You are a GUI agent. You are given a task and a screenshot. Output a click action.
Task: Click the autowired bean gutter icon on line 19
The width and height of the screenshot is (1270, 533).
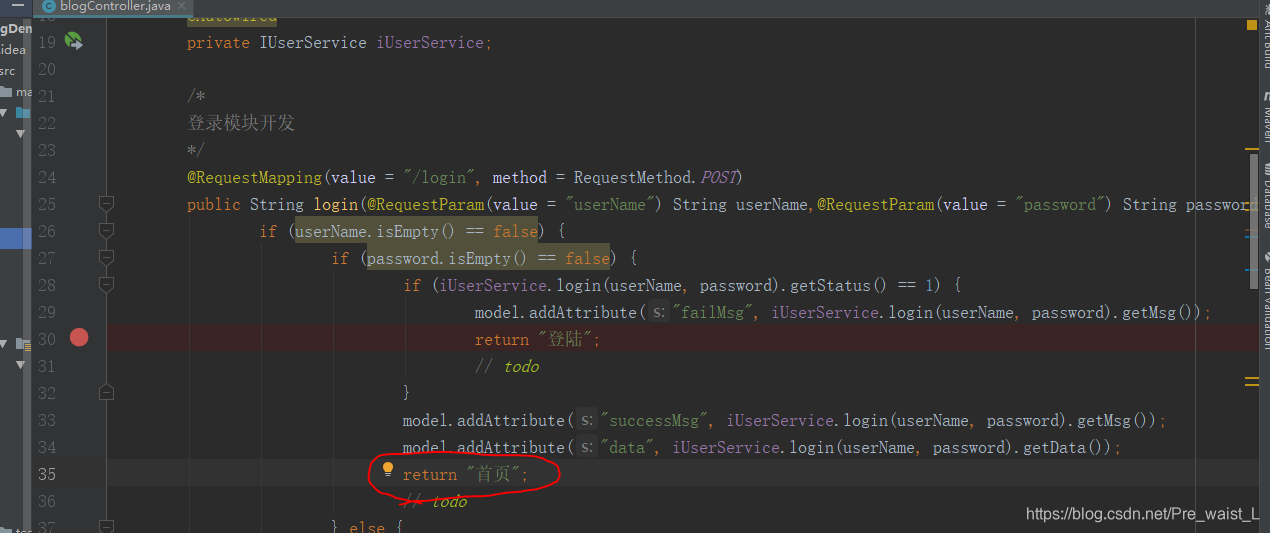pos(74,41)
